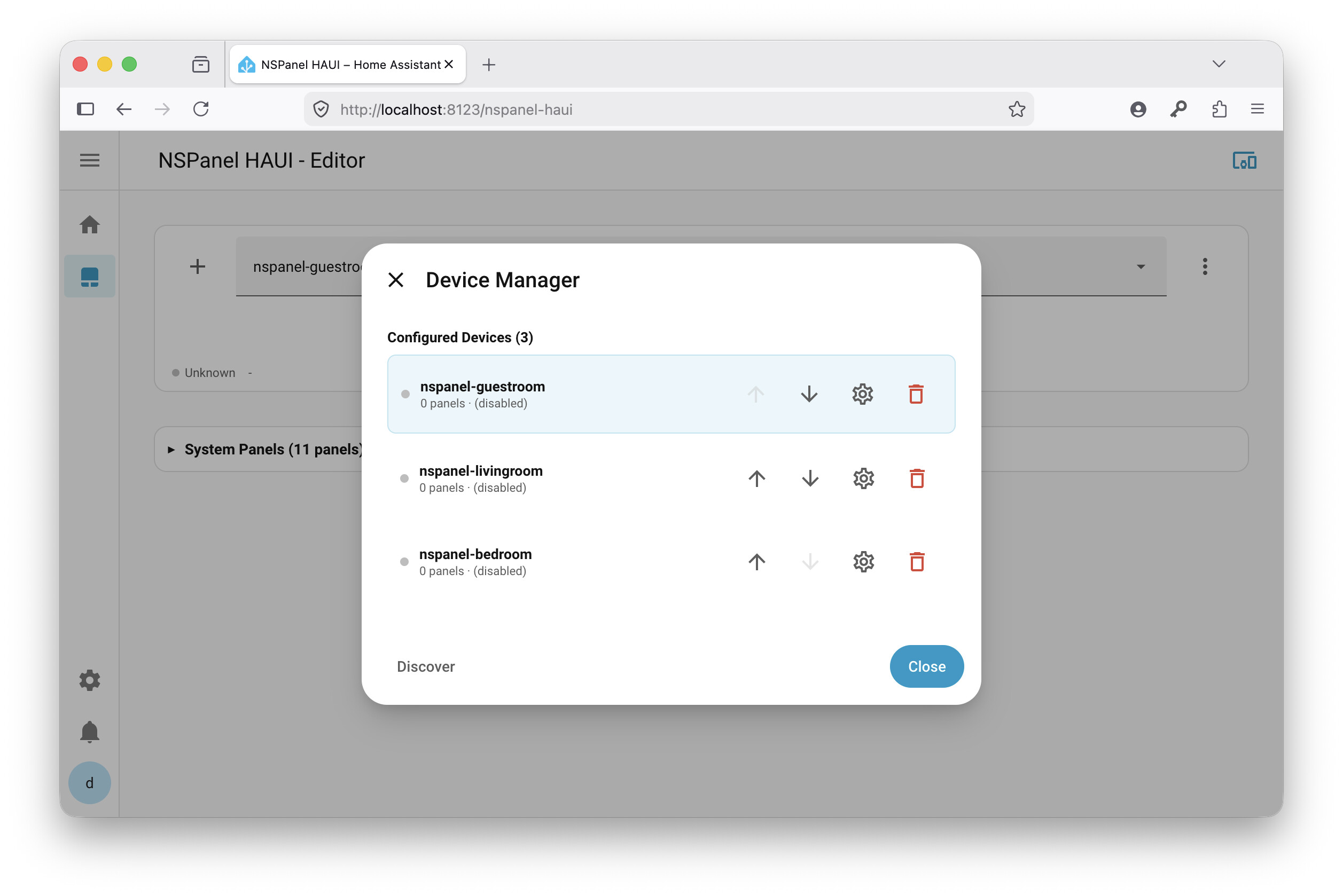
Task: Click the browser back arrow
Action: pyautogui.click(x=123, y=108)
